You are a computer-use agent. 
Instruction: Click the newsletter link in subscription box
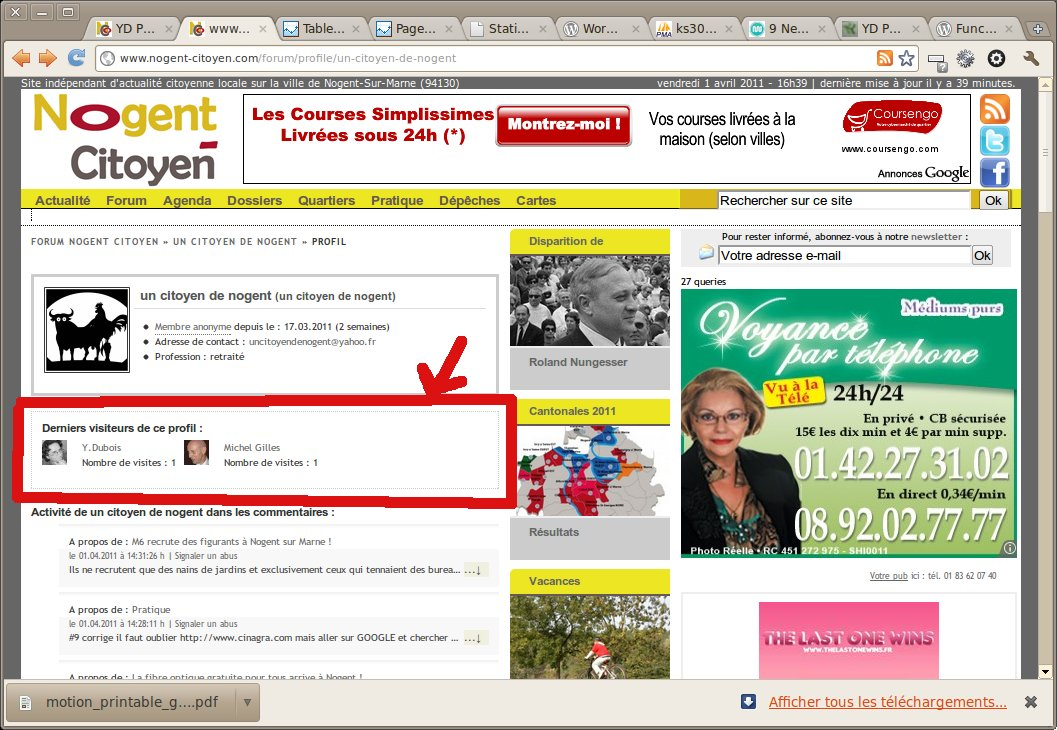tap(936, 237)
